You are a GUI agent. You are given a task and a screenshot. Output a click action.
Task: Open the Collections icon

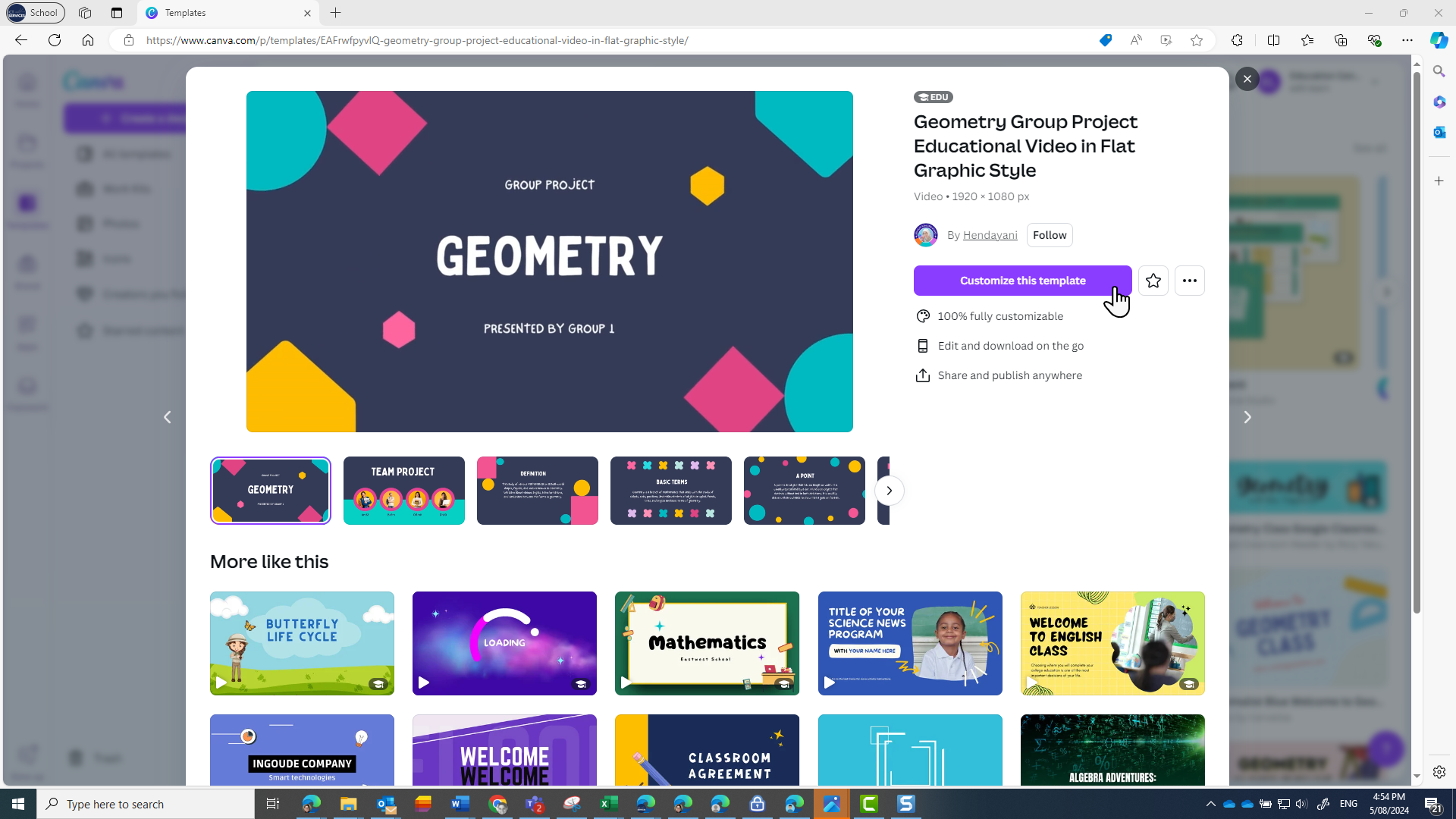1341,40
